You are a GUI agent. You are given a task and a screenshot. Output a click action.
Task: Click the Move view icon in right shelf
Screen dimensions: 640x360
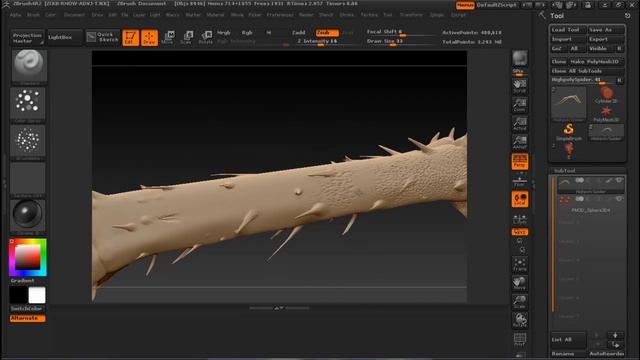coord(520,283)
